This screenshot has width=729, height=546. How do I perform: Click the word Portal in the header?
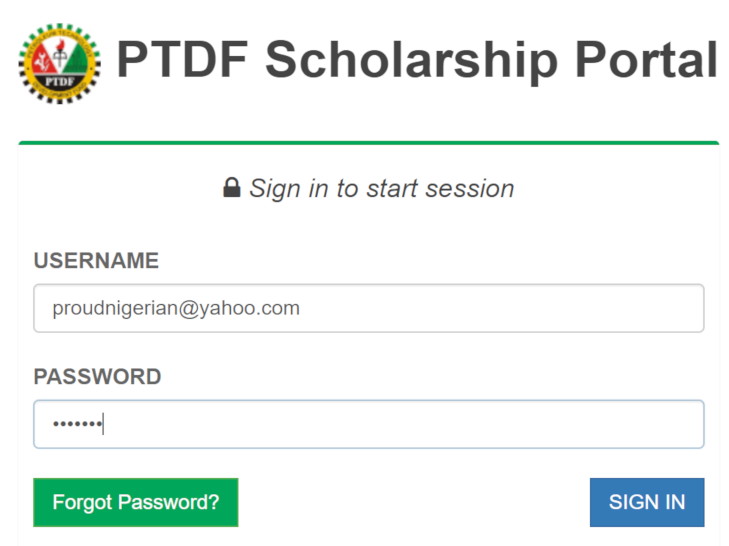click(x=646, y=59)
